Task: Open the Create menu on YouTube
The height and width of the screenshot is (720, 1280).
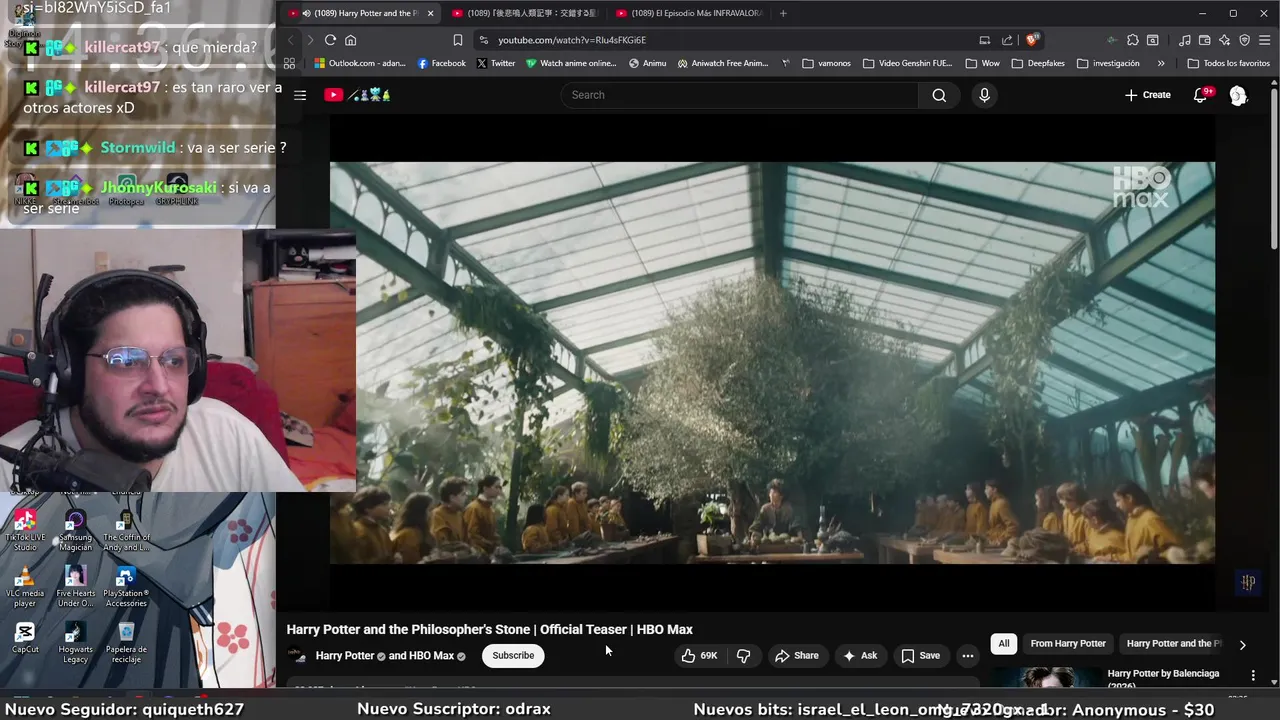Action: coord(1147,95)
